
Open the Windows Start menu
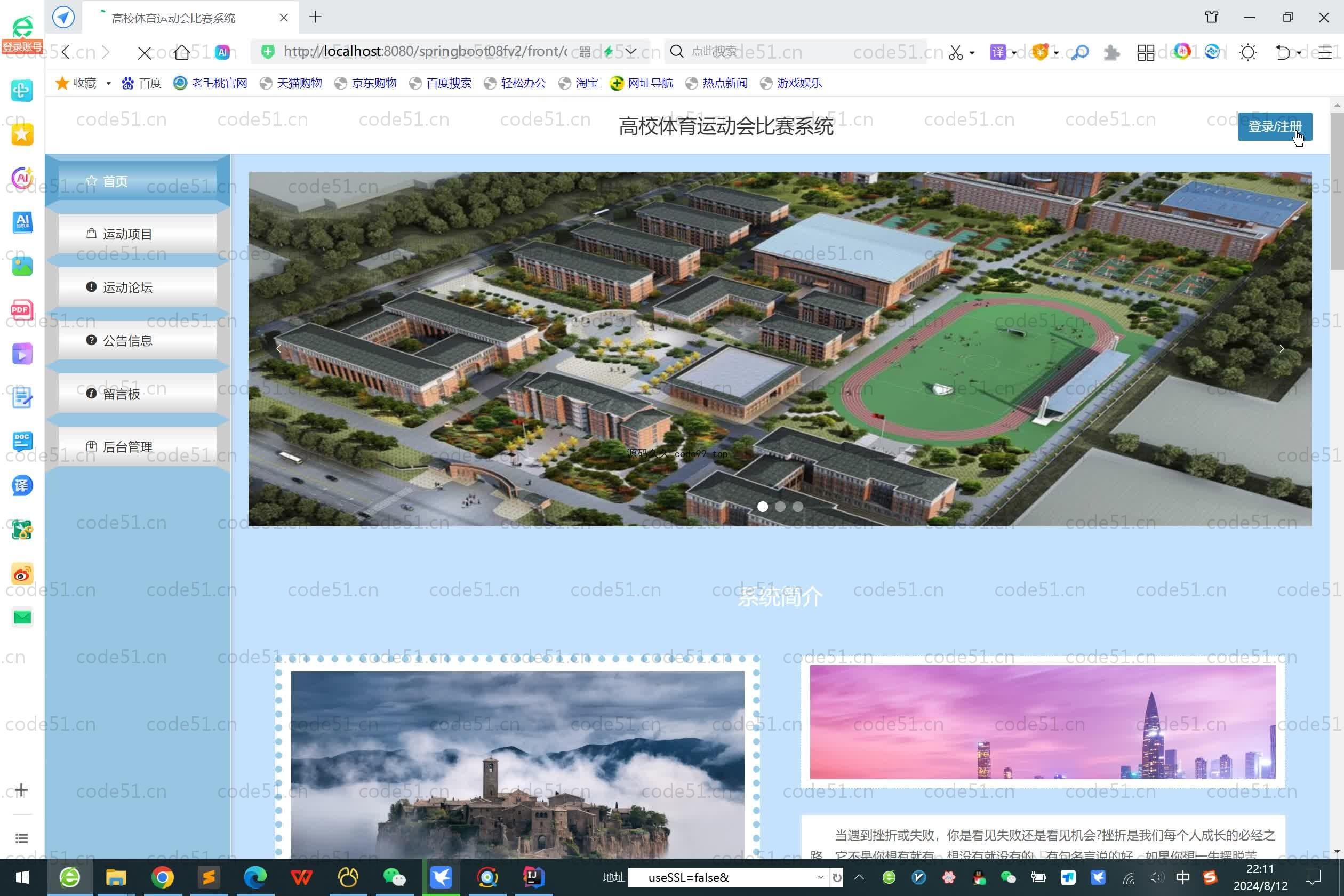click(22, 877)
